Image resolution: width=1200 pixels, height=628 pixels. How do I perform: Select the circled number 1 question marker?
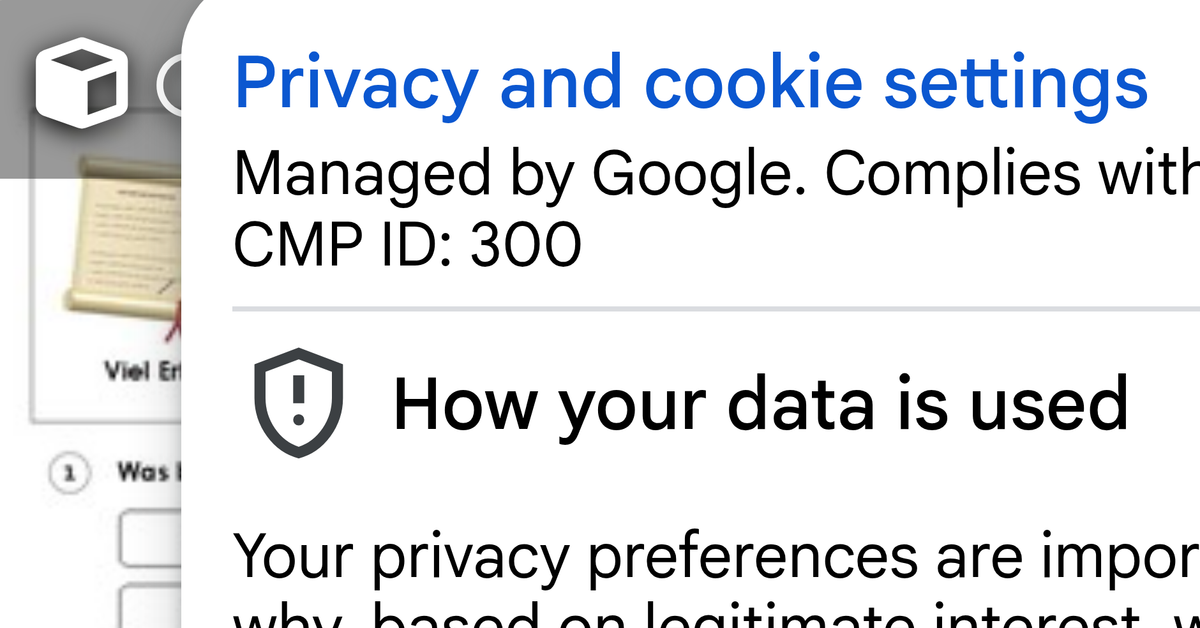pyautogui.click(x=70, y=475)
